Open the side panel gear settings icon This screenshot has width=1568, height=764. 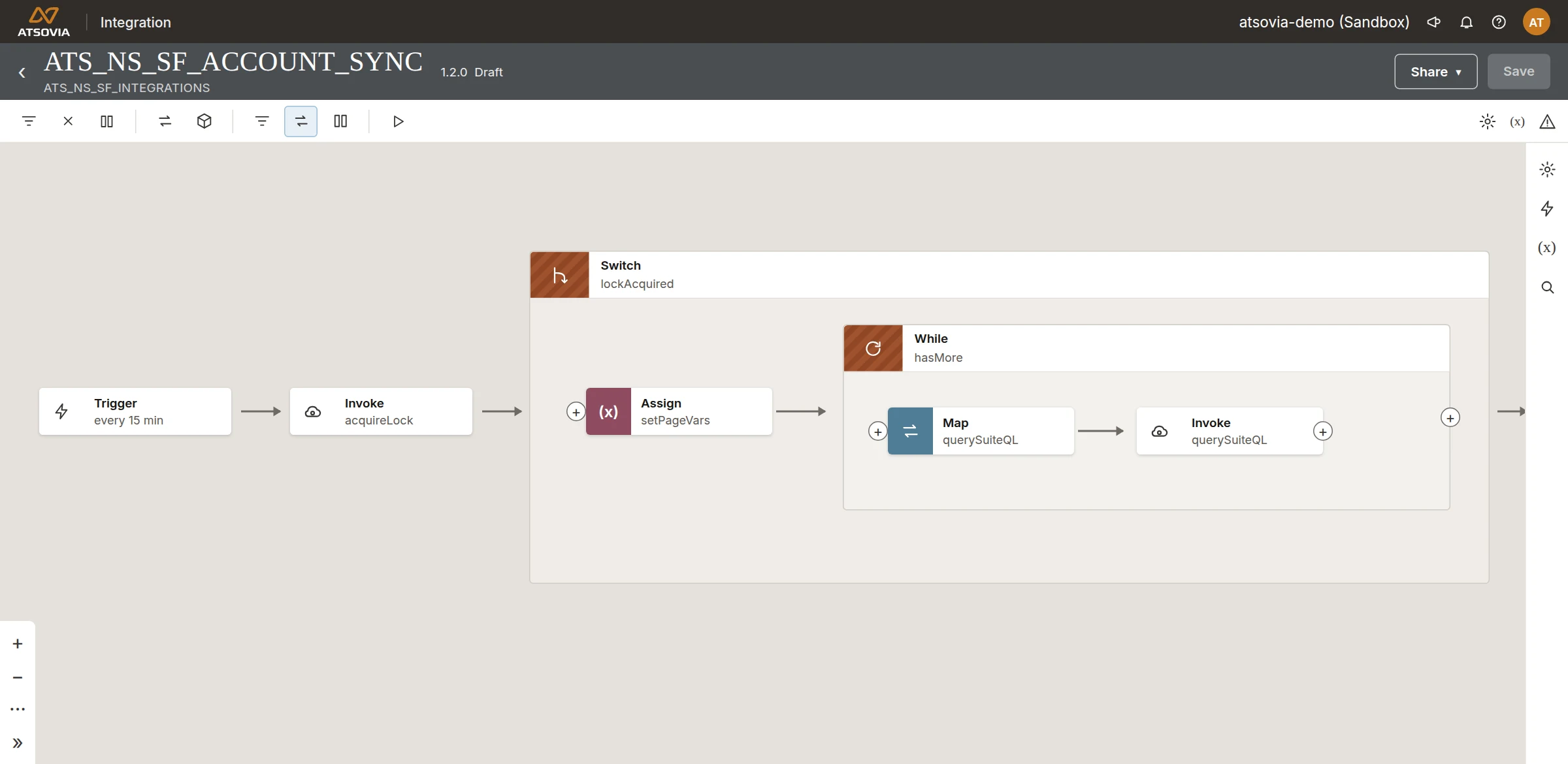pyautogui.click(x=1547, y=170)
